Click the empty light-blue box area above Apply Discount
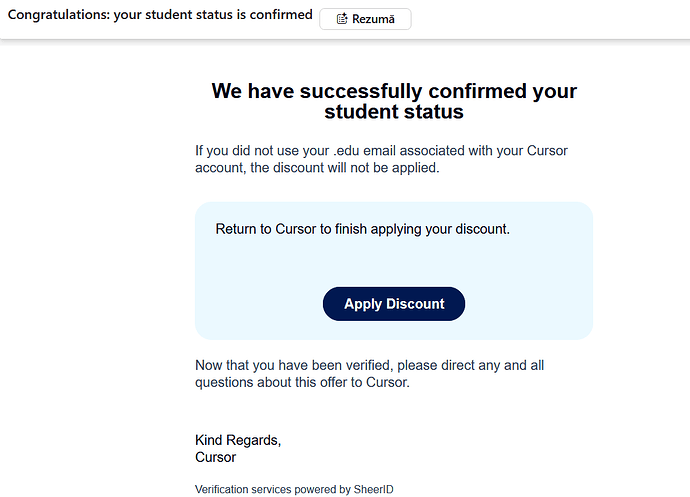Viewport: 690px width, 497px height. 394,262
